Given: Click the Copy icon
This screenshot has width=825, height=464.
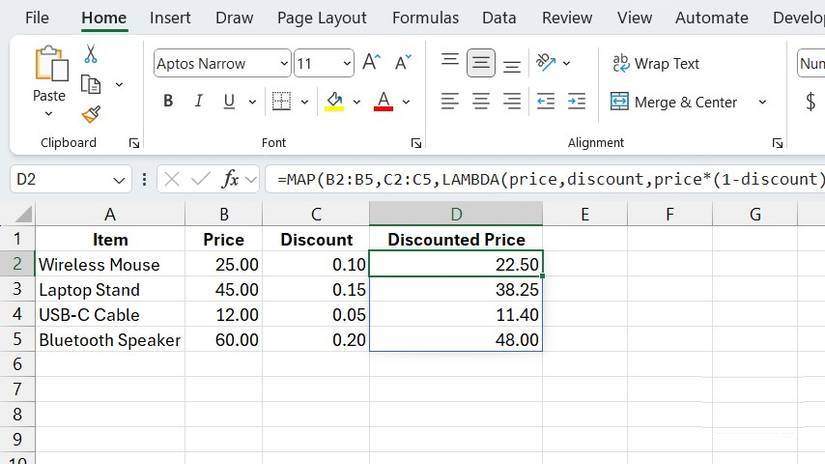Looking at the screenshot, I should [90, 84].
